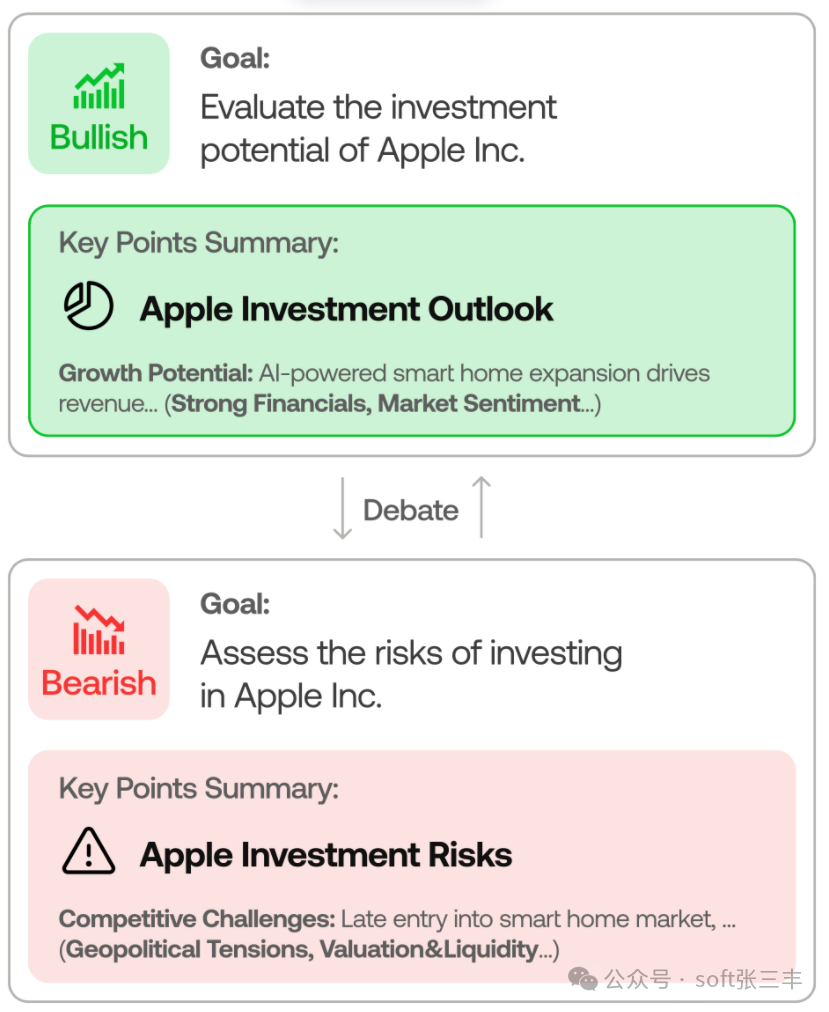Click the downward arrow left of Debate
829x1012 pixels.
click(342, 509)
